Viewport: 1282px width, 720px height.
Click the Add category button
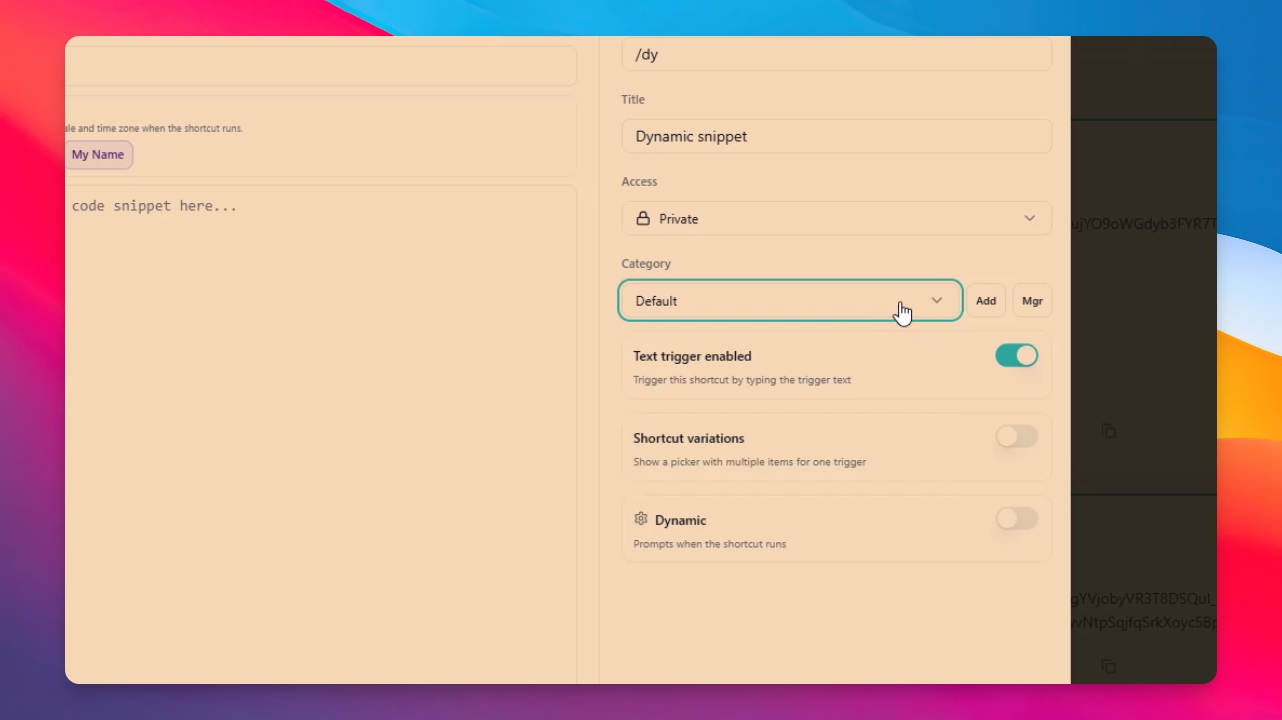986,300
